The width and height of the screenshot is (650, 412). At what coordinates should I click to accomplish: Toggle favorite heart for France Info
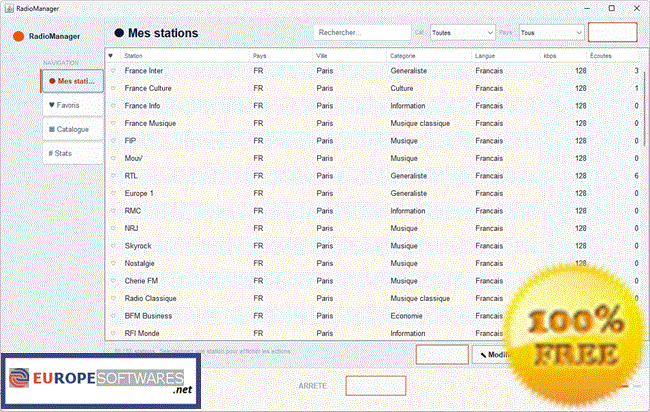tap(113, 106)
